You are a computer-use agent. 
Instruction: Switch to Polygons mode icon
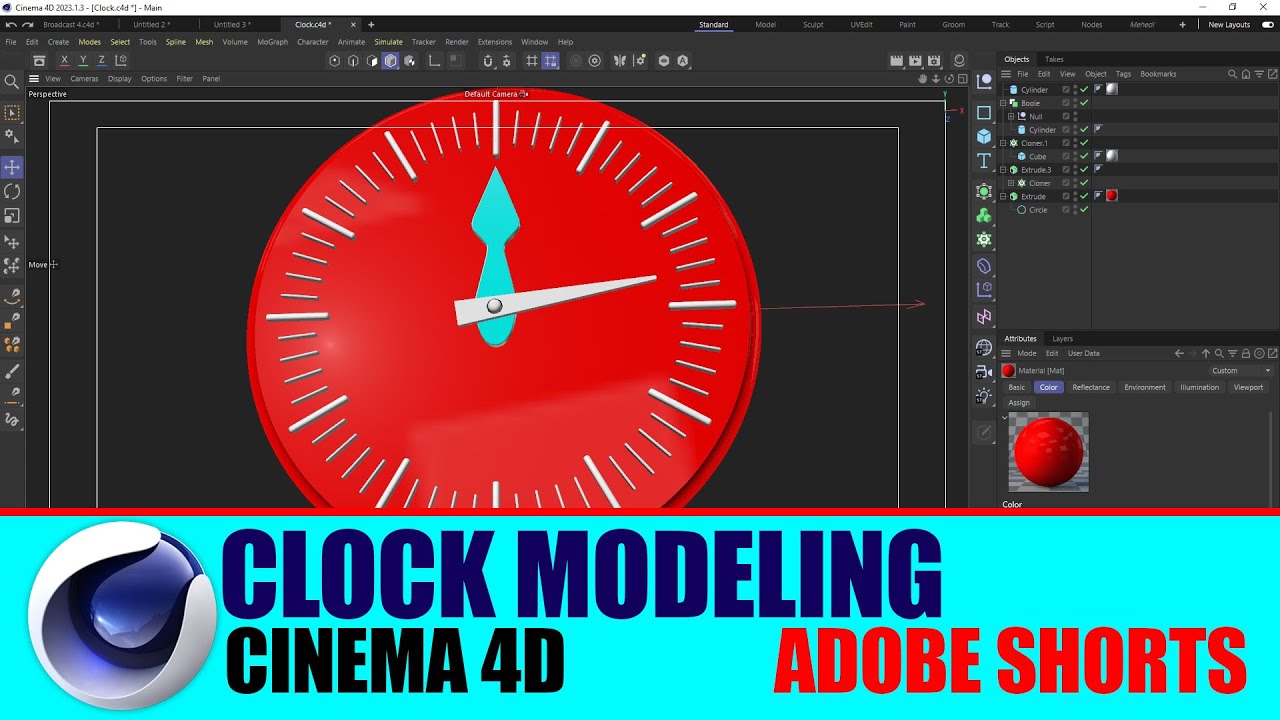(372, 61)
